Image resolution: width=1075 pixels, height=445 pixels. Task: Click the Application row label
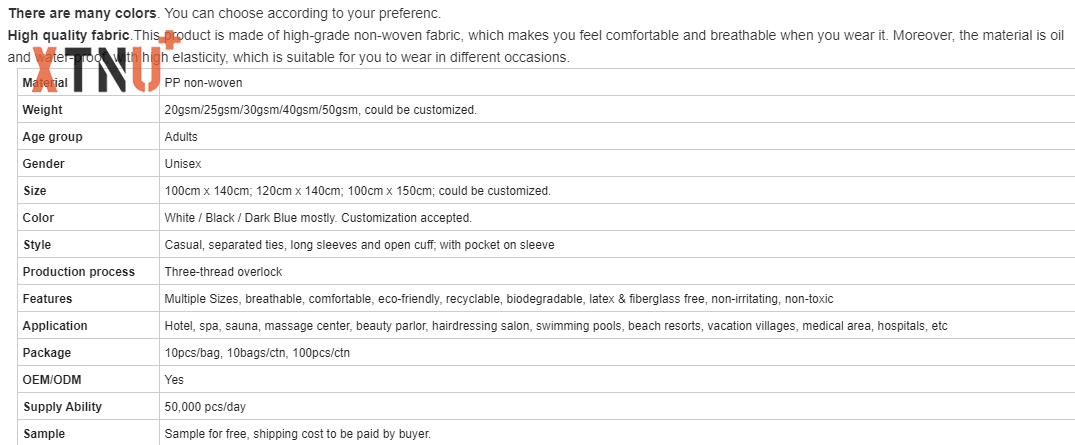[x=55, y=326]
